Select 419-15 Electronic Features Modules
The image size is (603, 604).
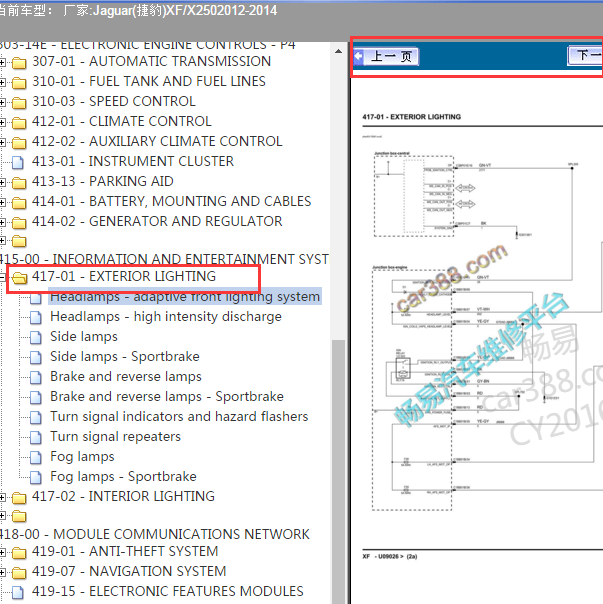168,591
